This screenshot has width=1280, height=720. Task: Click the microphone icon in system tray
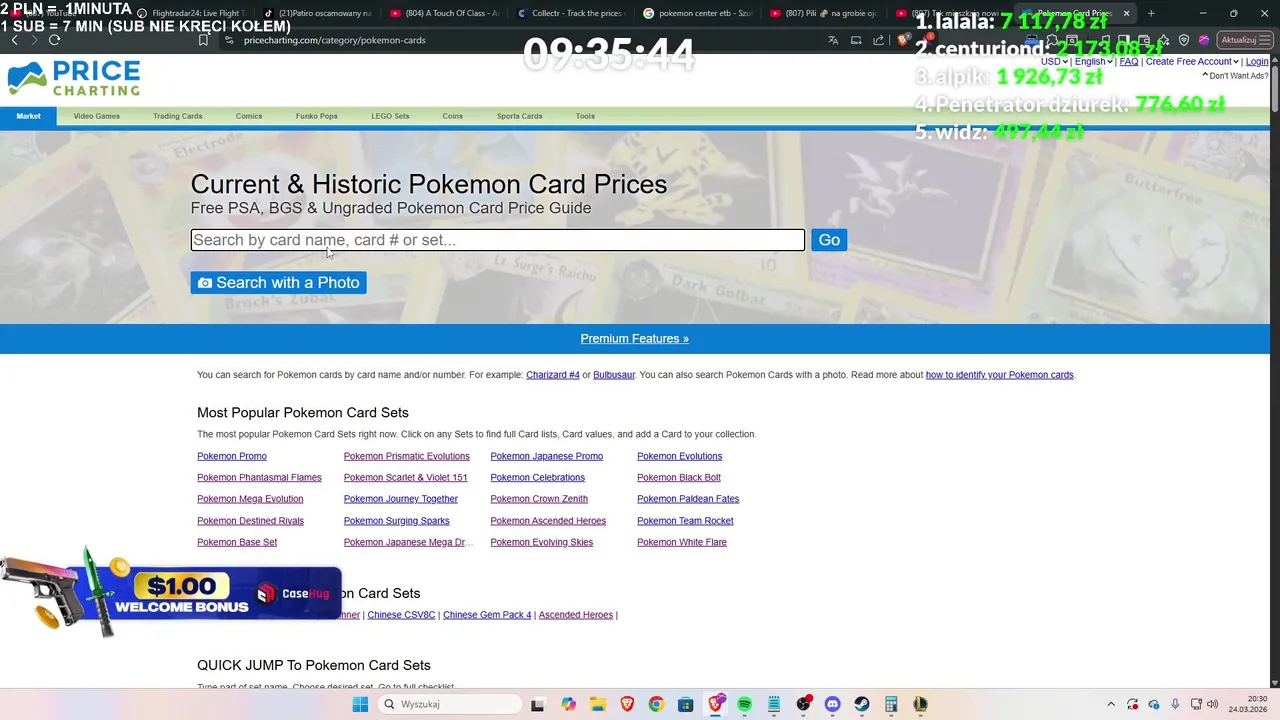tap(1175, 704)
